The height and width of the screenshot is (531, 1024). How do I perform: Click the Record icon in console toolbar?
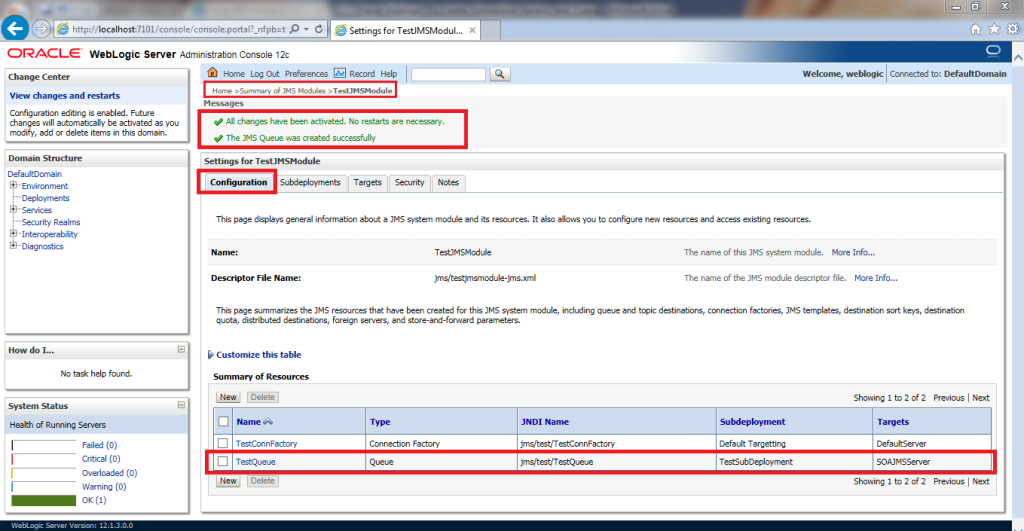click(x=340, y=74)
